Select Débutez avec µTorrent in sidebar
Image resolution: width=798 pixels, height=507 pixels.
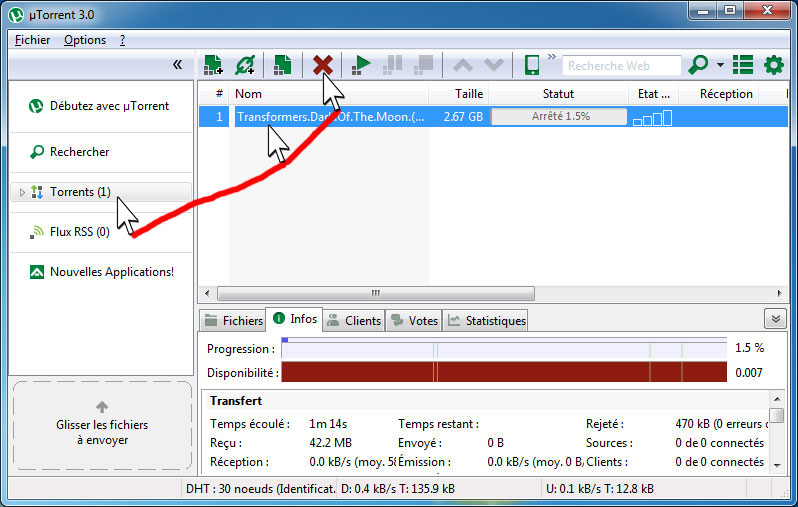[x=100, y=106]
